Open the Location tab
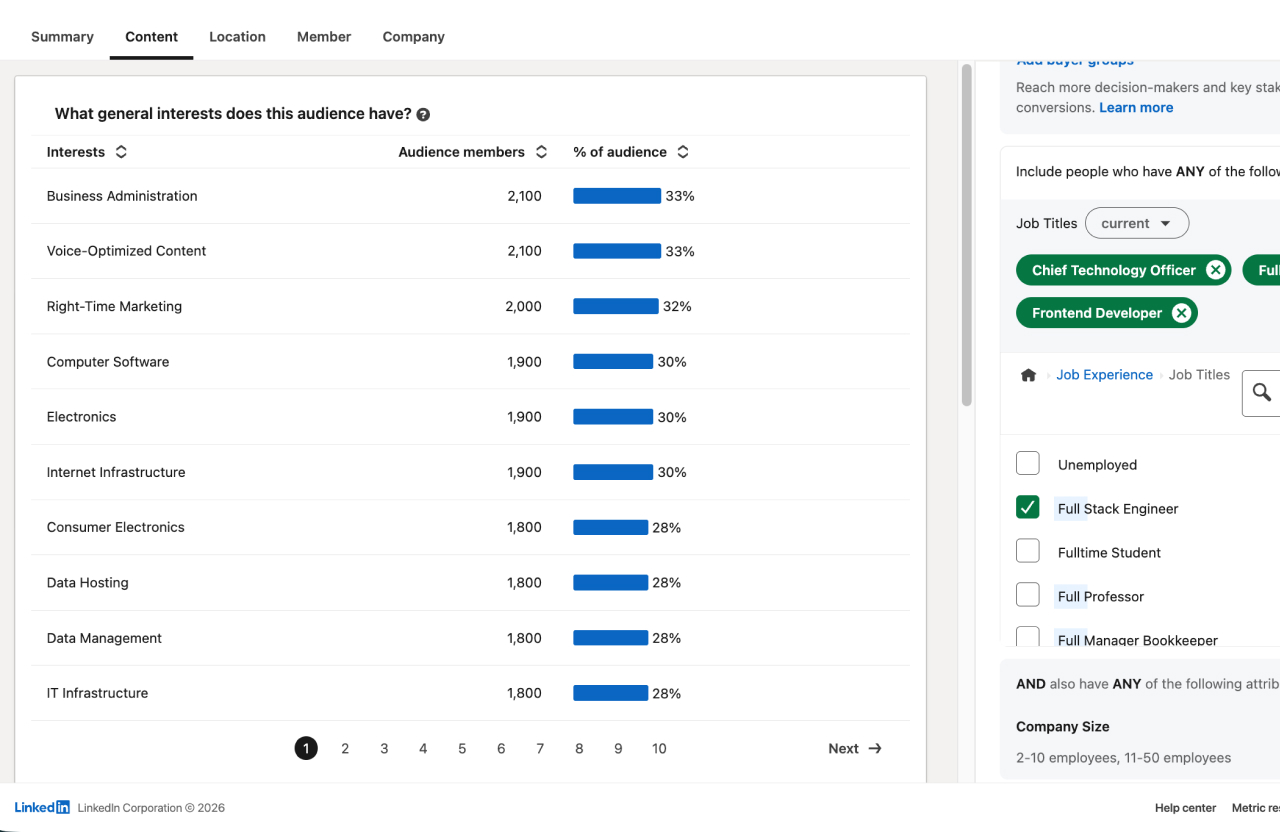 (237, 37)
